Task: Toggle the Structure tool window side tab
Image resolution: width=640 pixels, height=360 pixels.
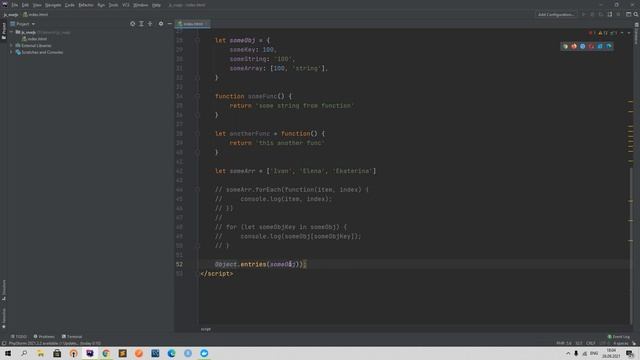Action: click(x=4, y=290)
